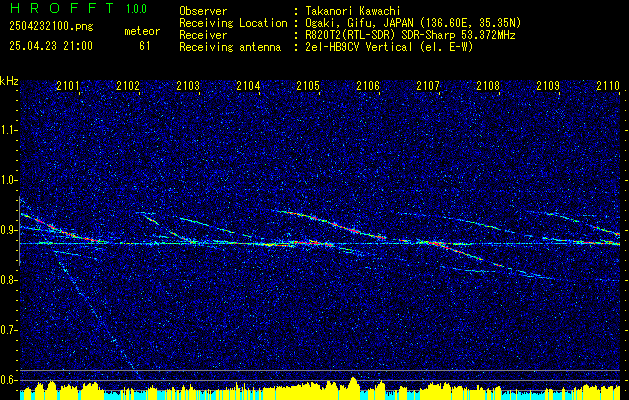
Task: Click the 2108 time marker
Action: [x=488, y=86]
